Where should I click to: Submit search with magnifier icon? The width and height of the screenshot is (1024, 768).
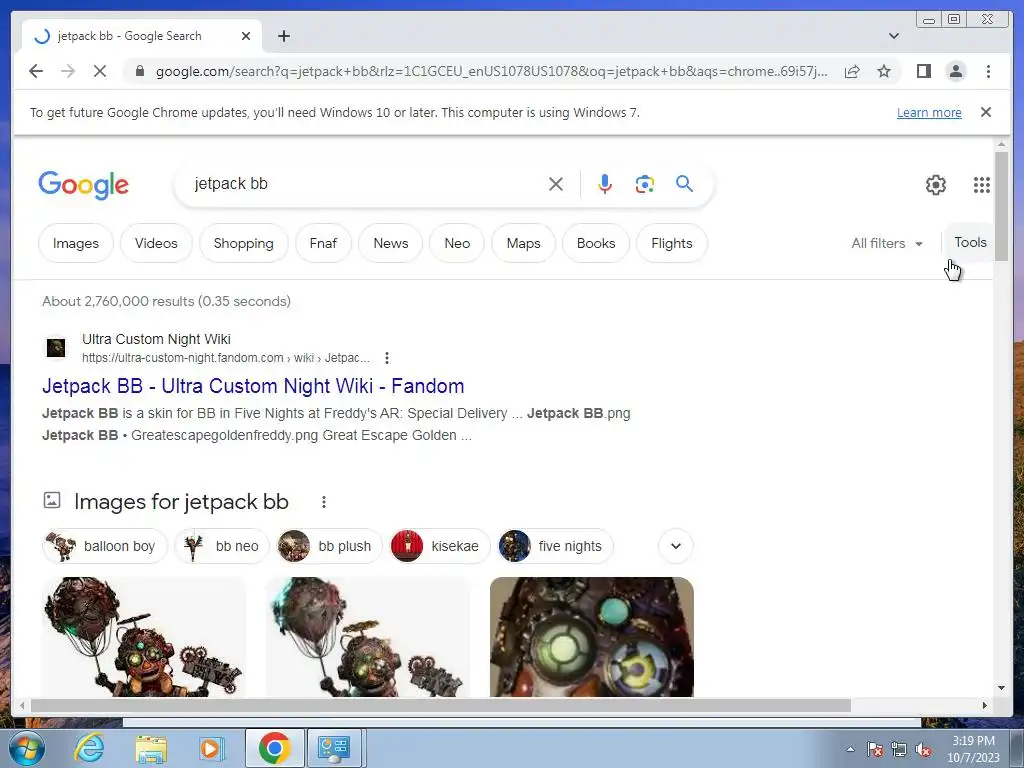point(684,184)
